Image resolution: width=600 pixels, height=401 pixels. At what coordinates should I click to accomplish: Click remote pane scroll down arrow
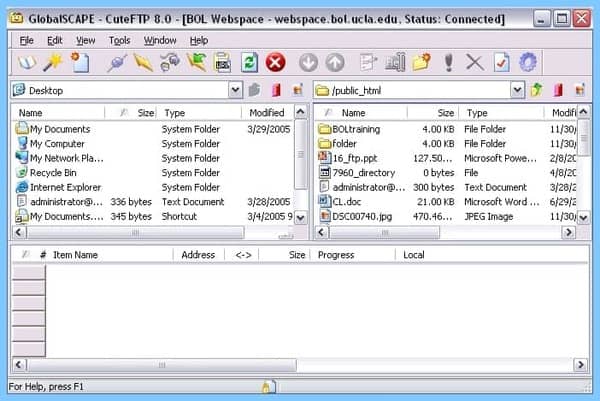pos(583,218)
